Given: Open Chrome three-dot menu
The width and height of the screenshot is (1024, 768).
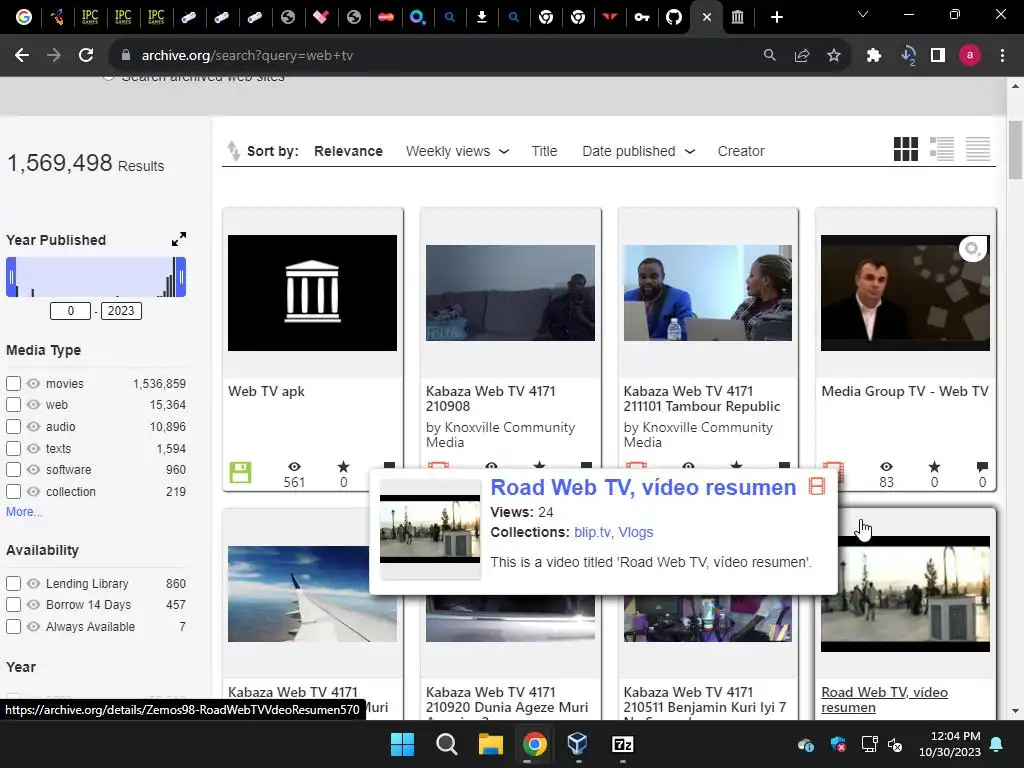Looking at the screenshot, I should coord(1002,56).
